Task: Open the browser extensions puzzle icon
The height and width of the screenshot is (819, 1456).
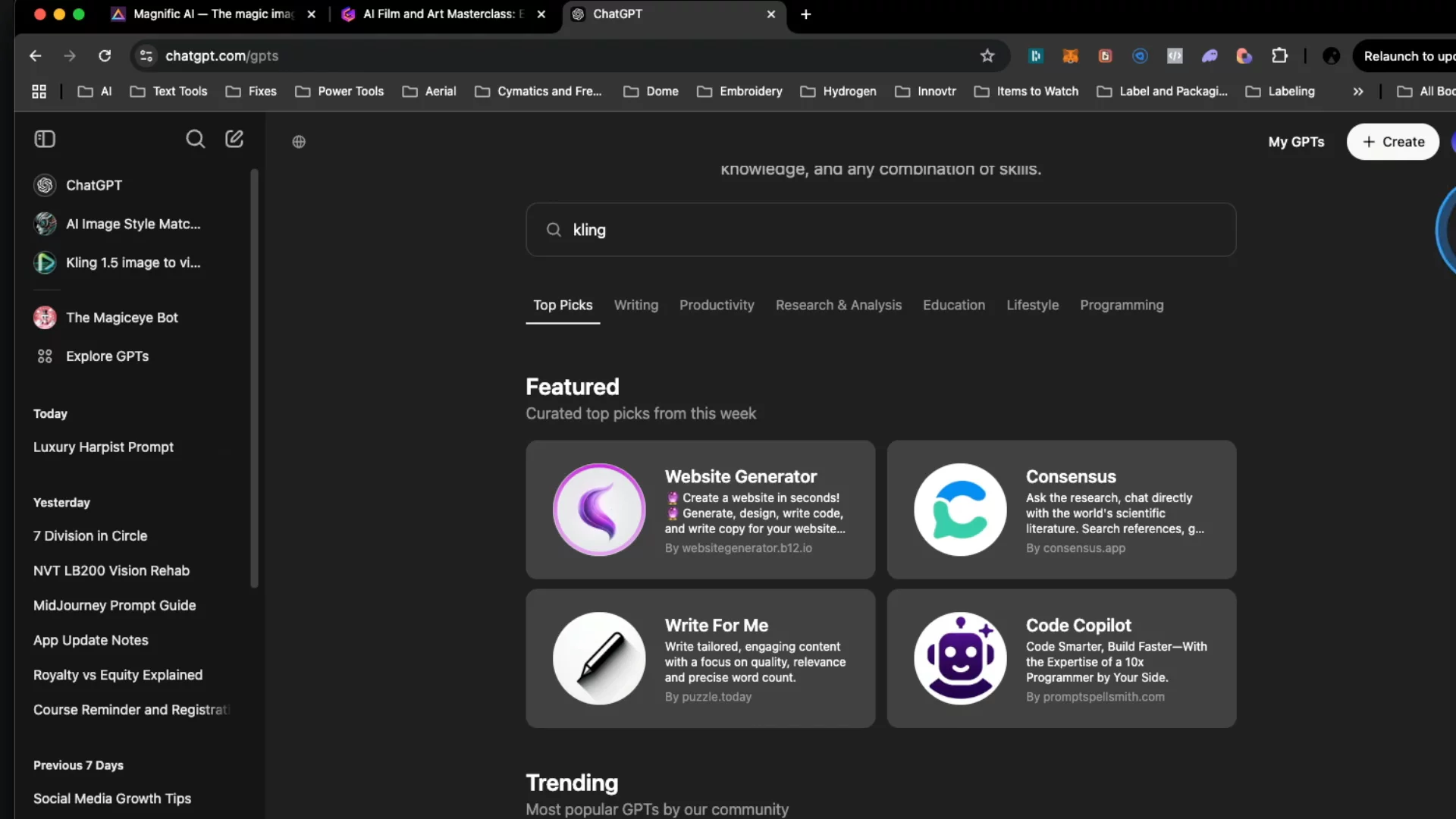Action: pyautogui.click(x=1279, y=56)
